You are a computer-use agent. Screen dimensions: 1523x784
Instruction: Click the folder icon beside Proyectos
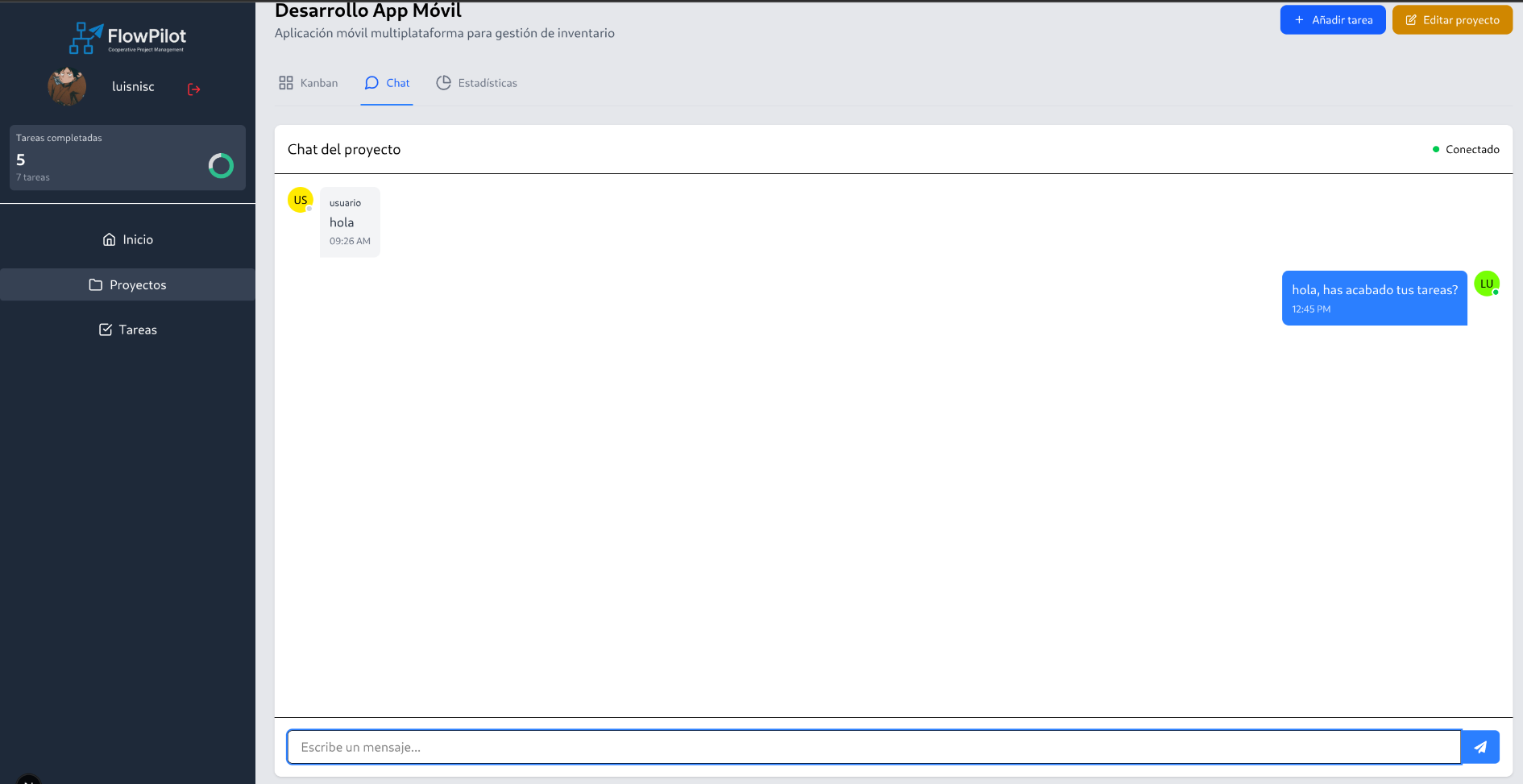point(96,284)
